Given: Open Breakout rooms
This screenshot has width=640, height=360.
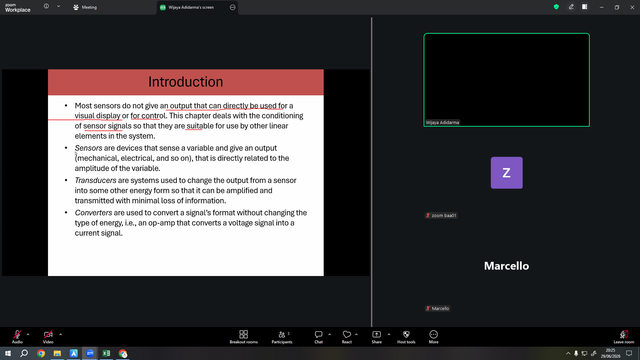Looking at the screenshot, I should (x=243, y=337).
